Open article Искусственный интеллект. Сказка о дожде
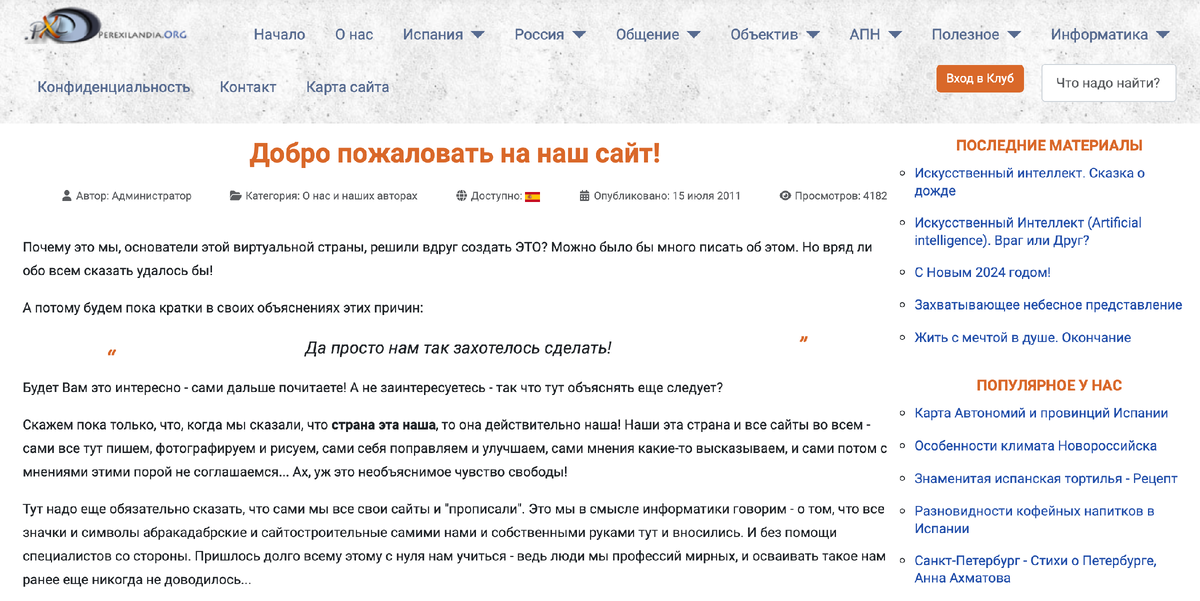 pos(1030,182)
